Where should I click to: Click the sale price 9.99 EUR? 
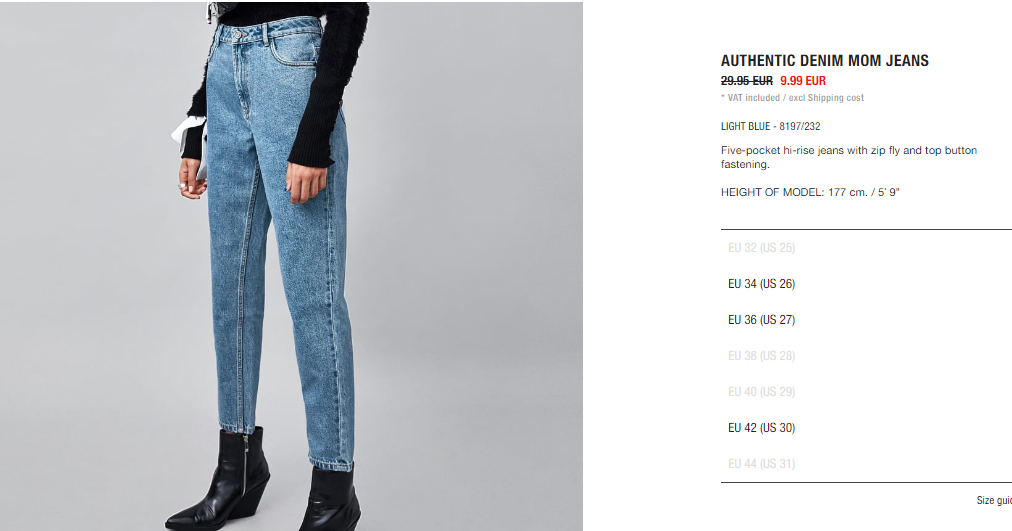pos(803,81)
